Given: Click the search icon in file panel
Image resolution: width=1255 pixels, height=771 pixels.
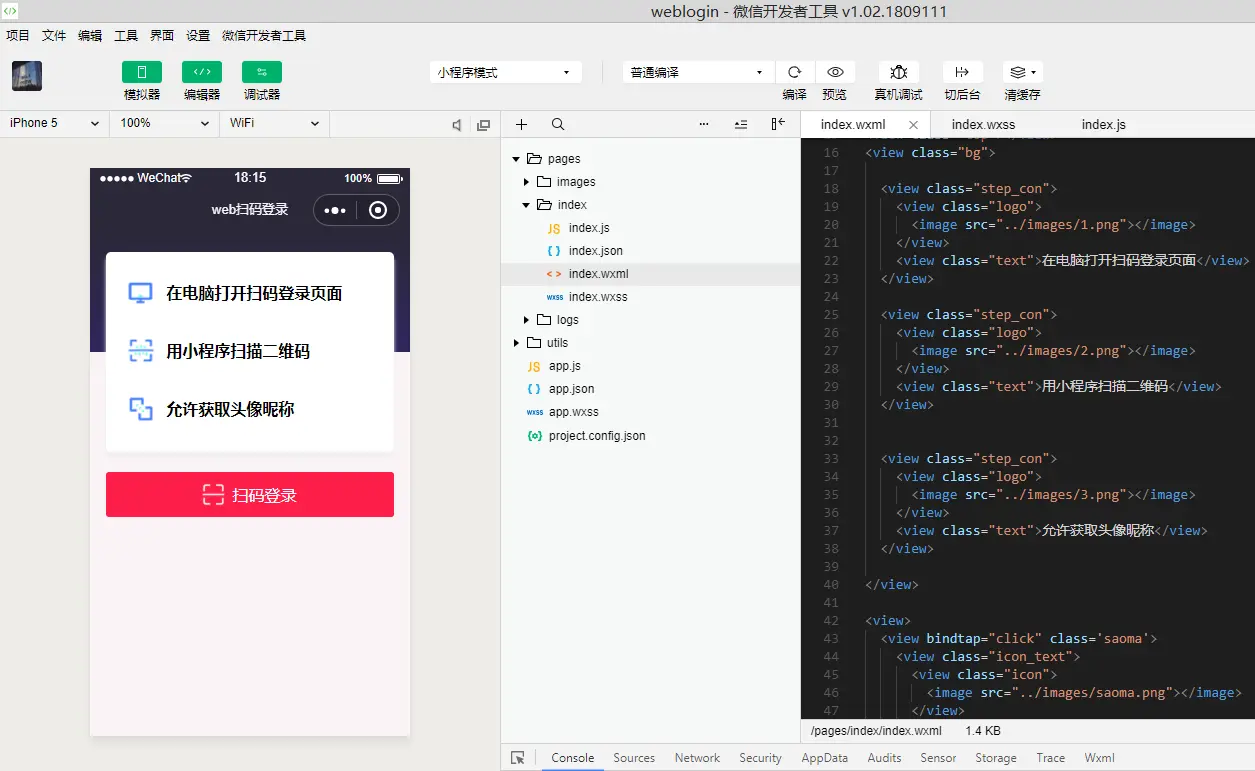Looking at the screenshot, I should pos(558,124).
